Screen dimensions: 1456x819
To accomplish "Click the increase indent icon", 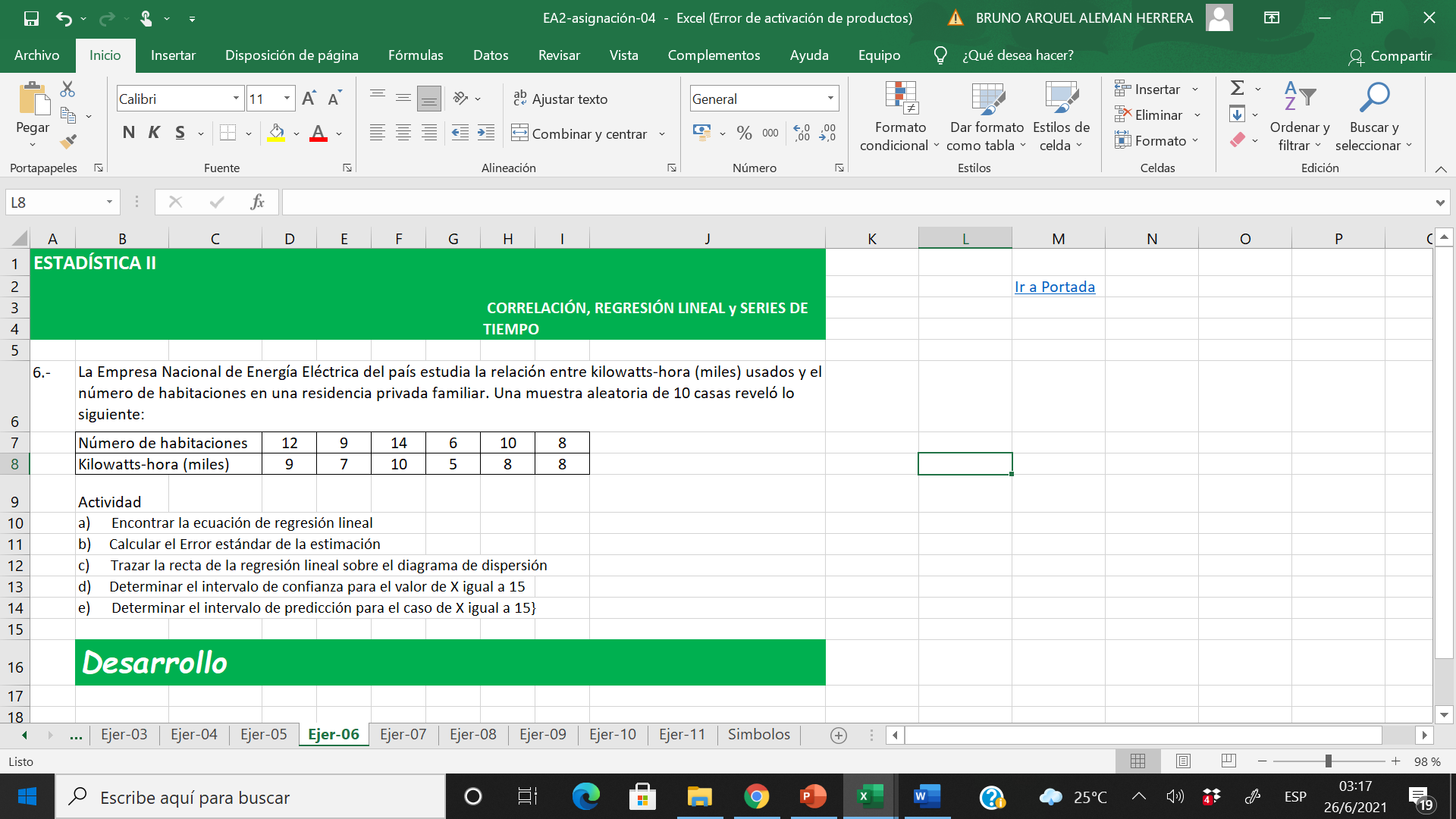I will point(486,133).
